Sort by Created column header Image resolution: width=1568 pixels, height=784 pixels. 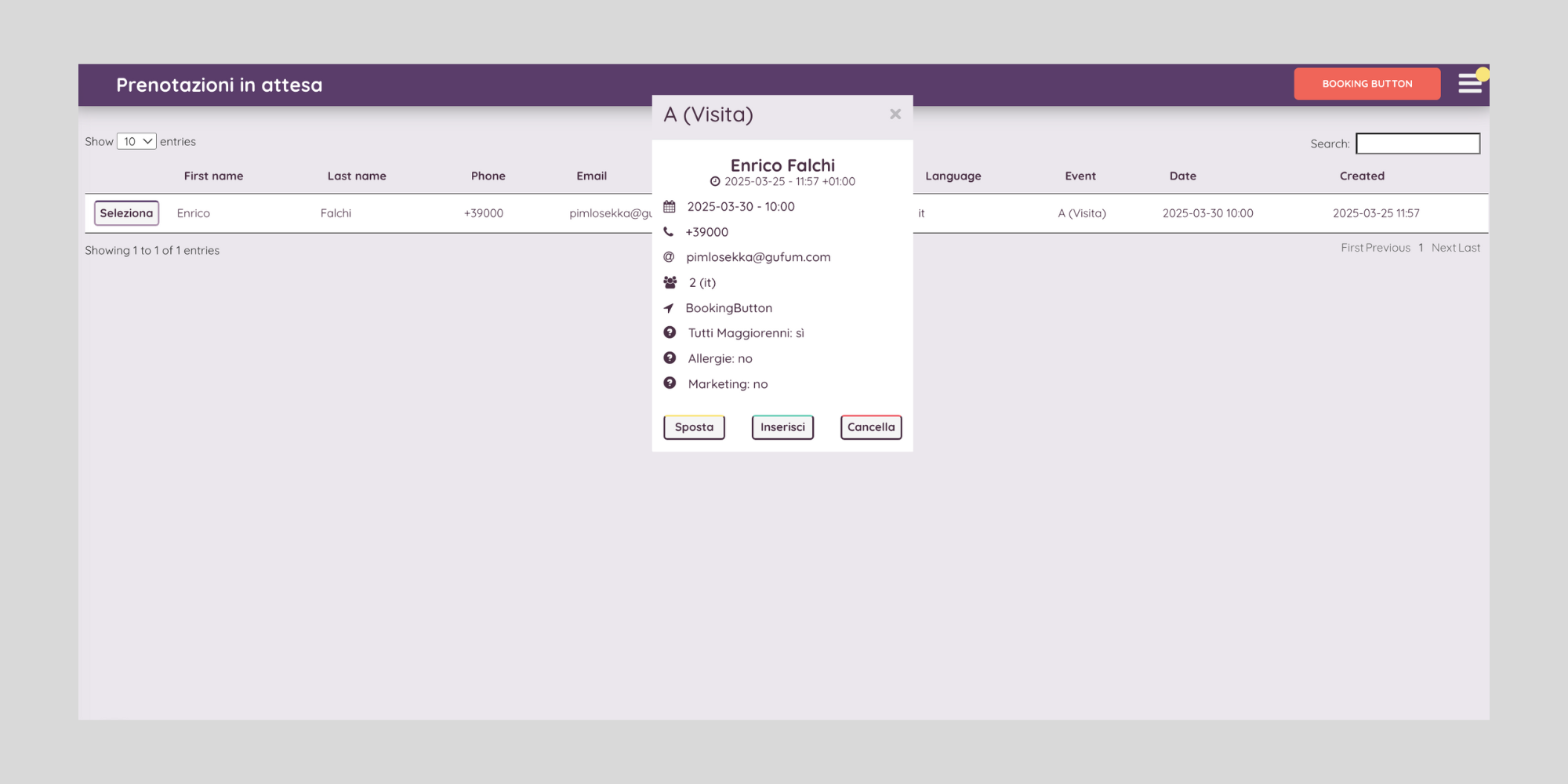1362,176
